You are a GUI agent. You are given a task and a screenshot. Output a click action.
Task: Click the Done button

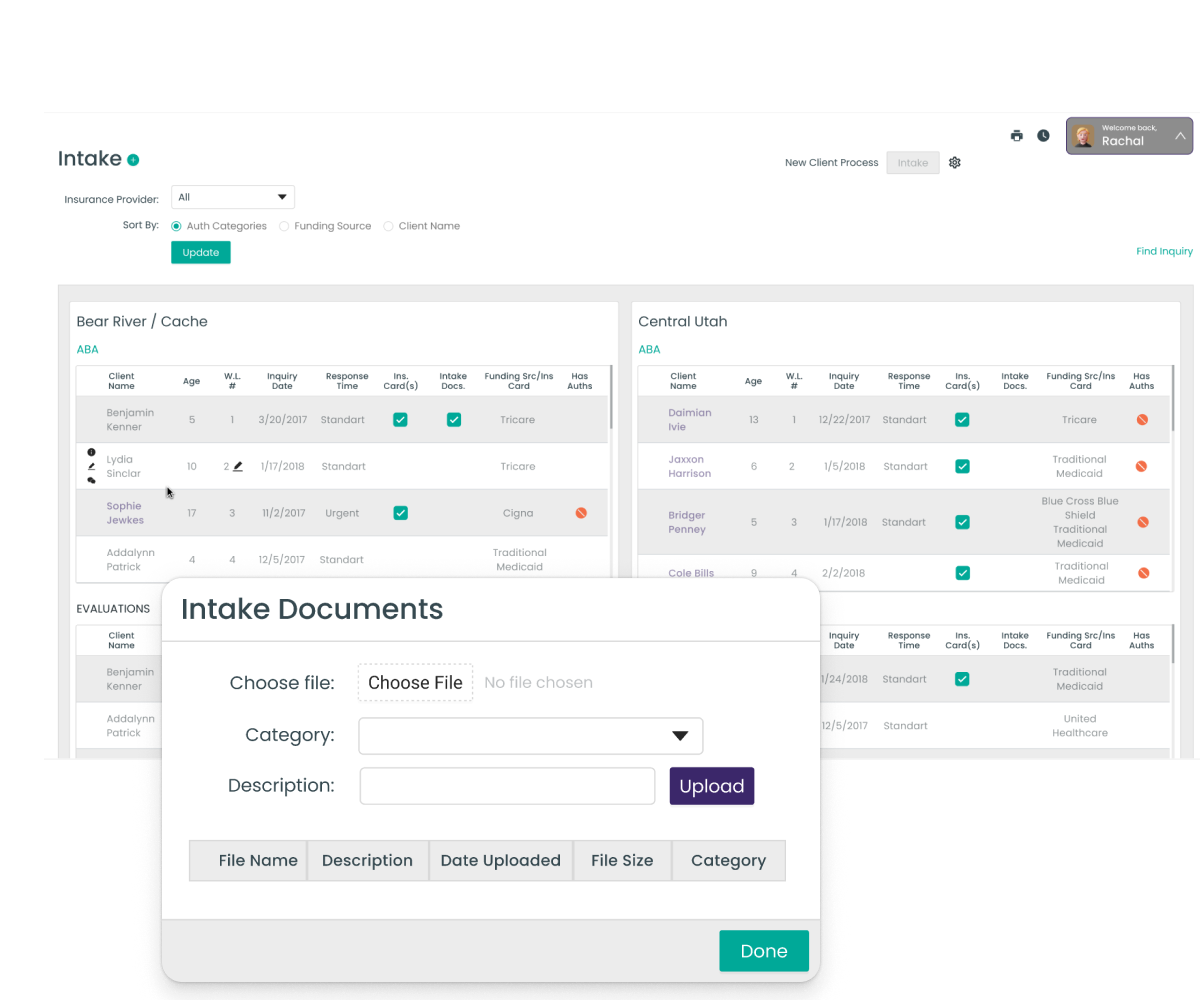pyautogui.click(x=764, y=951)
